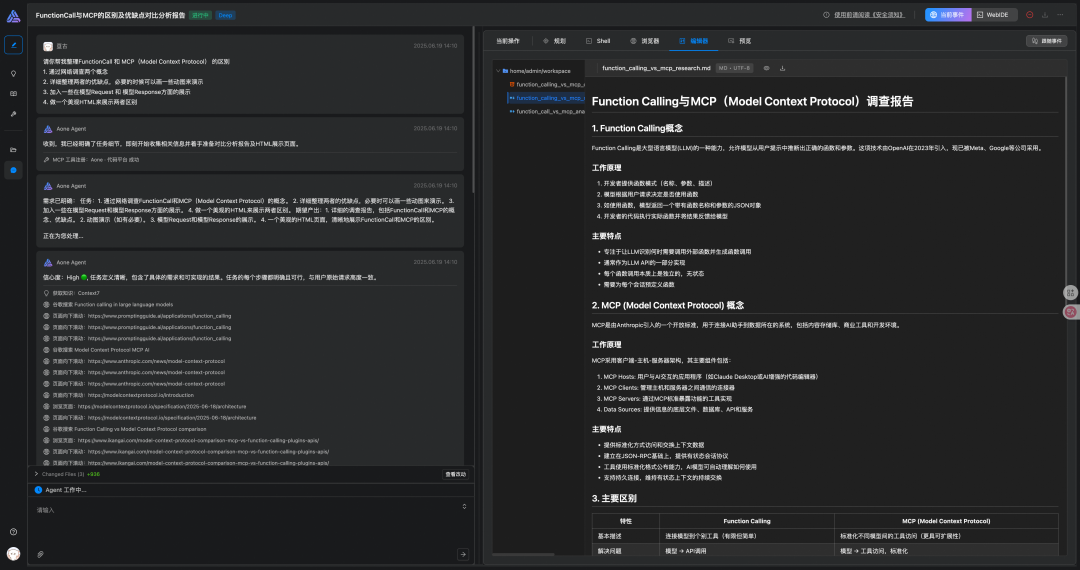This screenshot has width=1080, height=570.
Task: Click the 当前操作 label tab
Action: click(508, 41)
